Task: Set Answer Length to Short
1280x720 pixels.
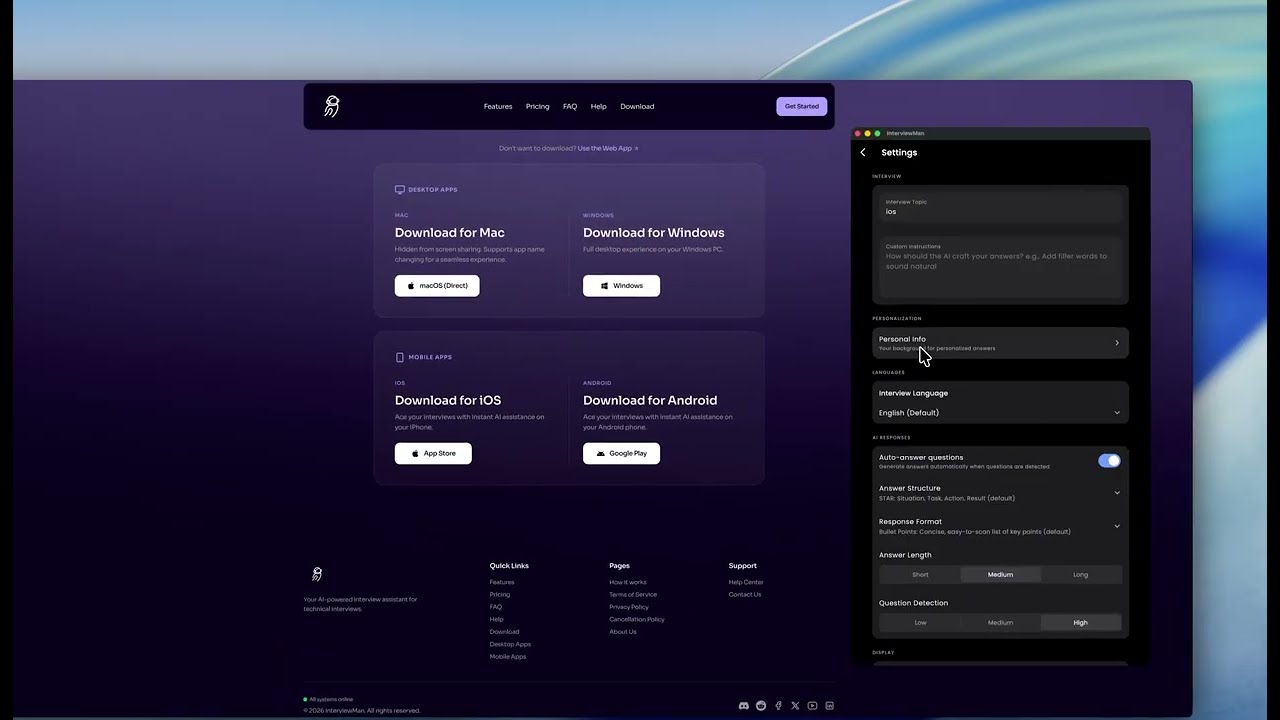Action: [x=920, y=575]
